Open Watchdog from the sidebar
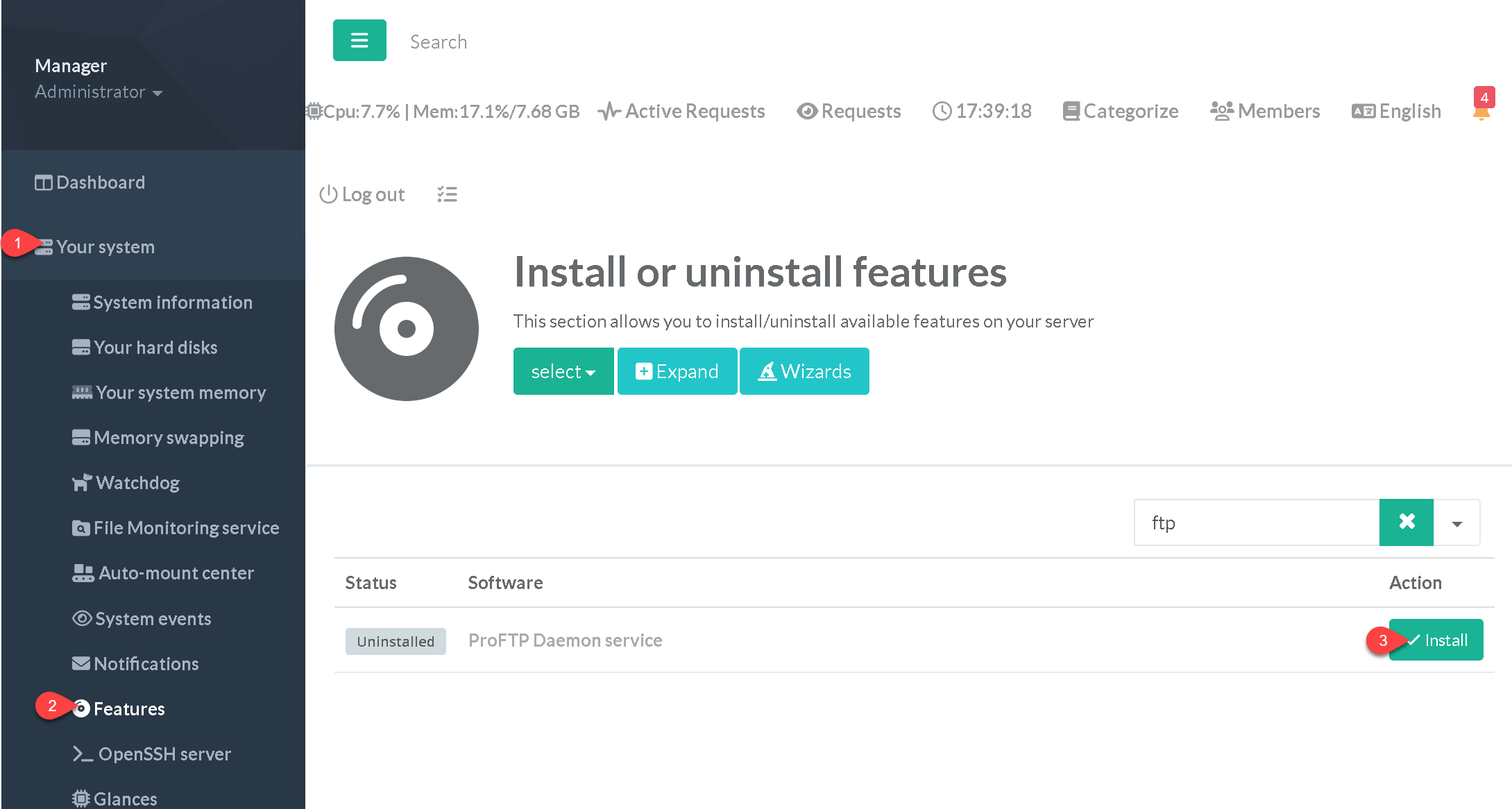The width and height of the screenshot is (1512, 809). click(137, 483)
